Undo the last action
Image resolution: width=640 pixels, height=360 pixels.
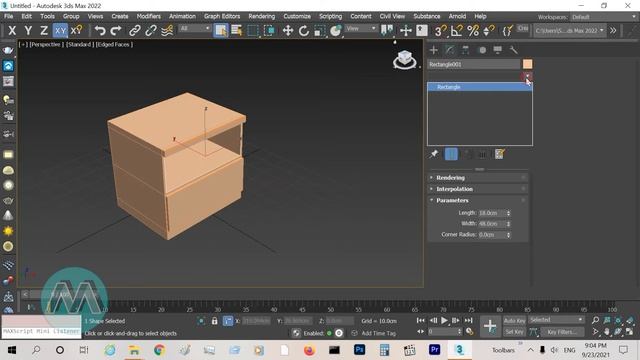click(100, 31)
